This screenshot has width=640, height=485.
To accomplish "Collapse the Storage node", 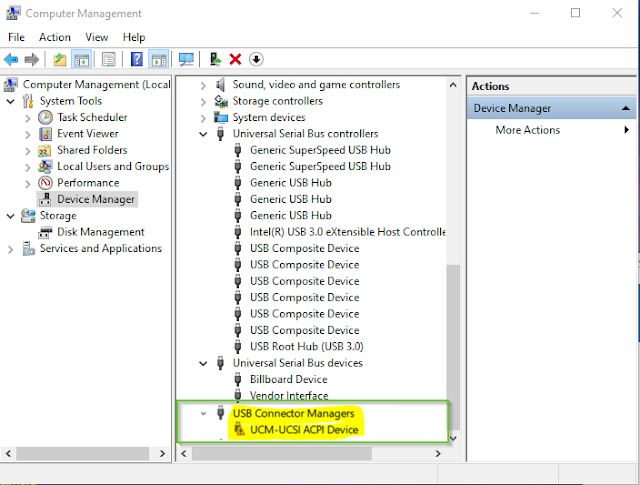I will [11, 216].
